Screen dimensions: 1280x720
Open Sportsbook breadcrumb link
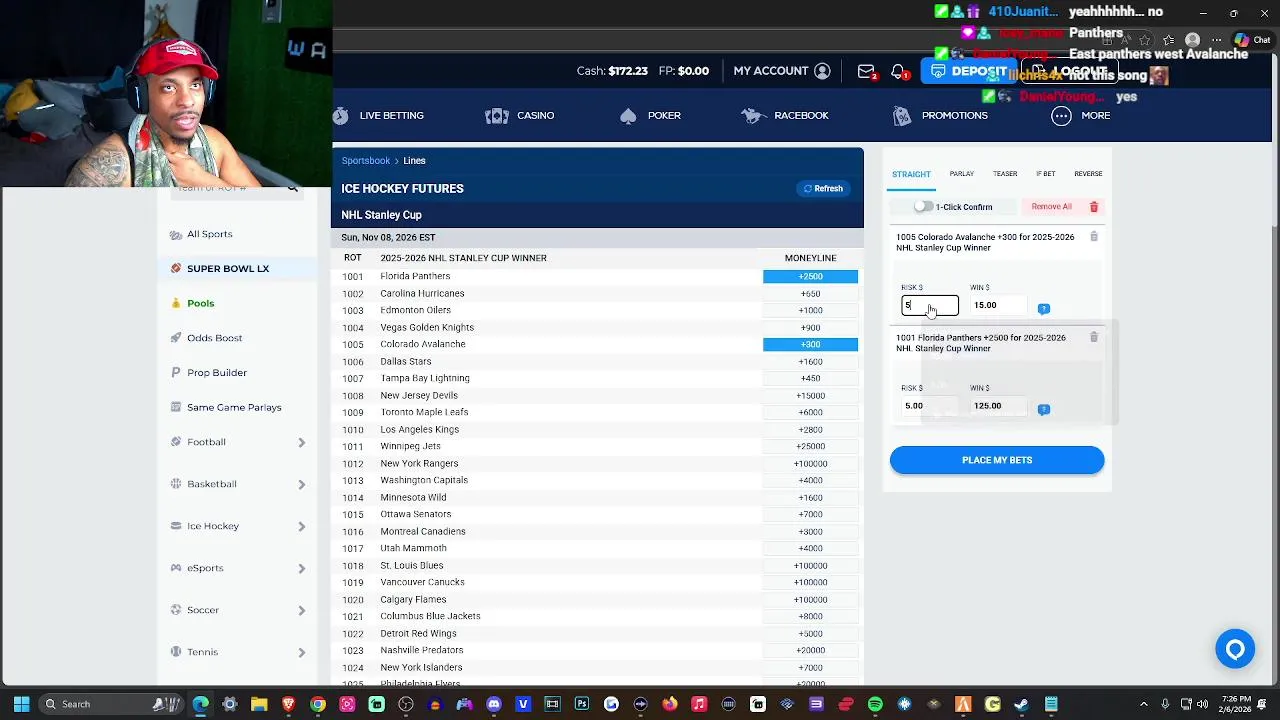[x=366, y=161]
